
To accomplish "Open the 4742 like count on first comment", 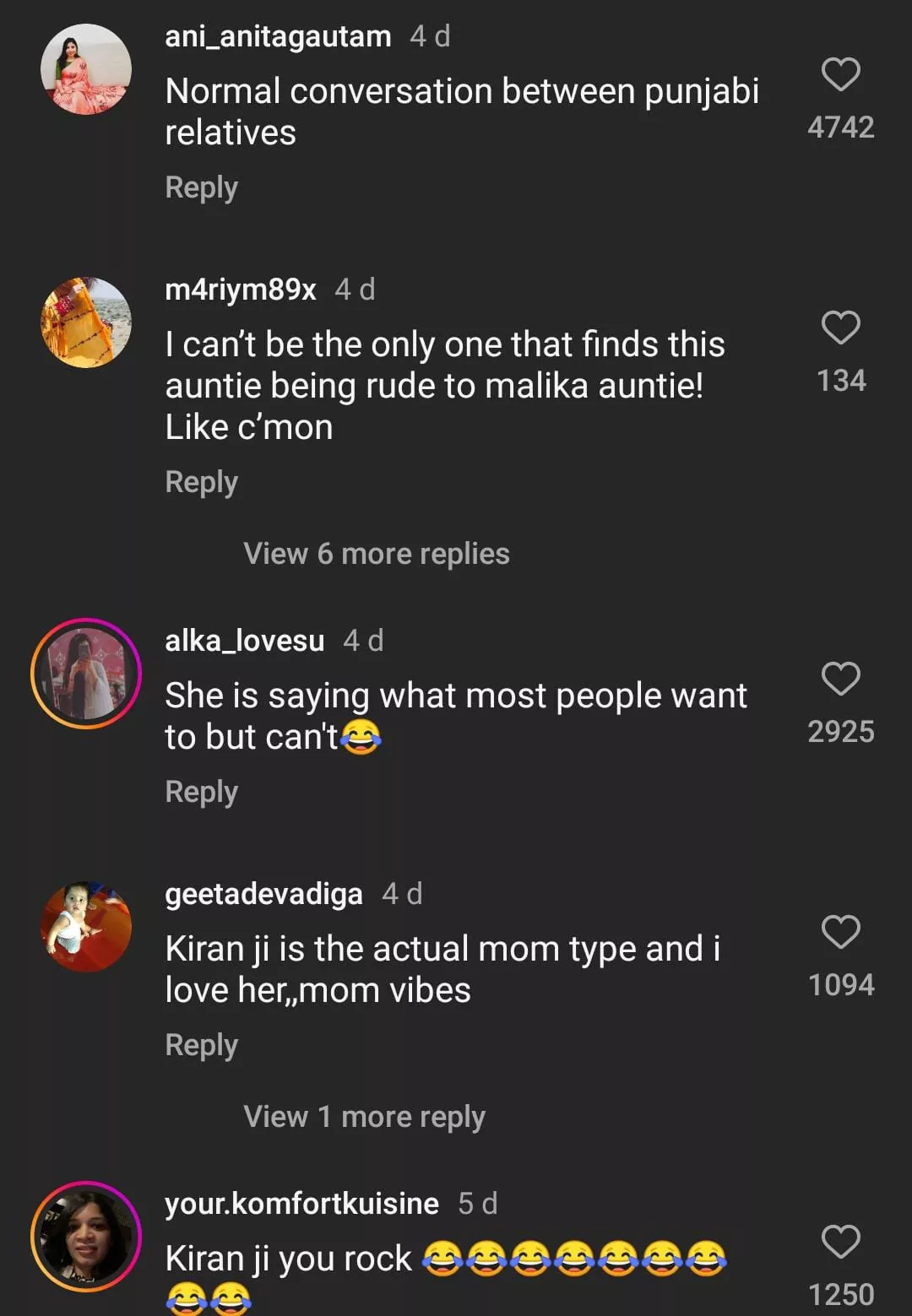I will (840, 127).
